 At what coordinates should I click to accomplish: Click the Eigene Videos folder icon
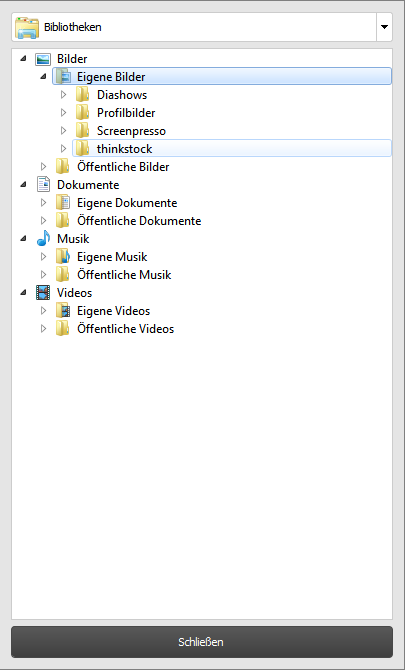(x=63, y=311)
